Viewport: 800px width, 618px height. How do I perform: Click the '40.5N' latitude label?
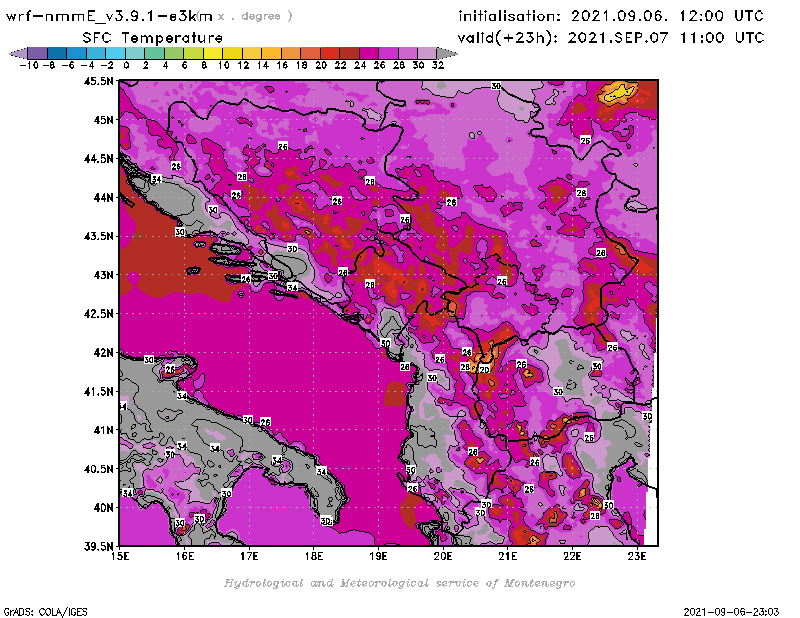tap(99, 469)
